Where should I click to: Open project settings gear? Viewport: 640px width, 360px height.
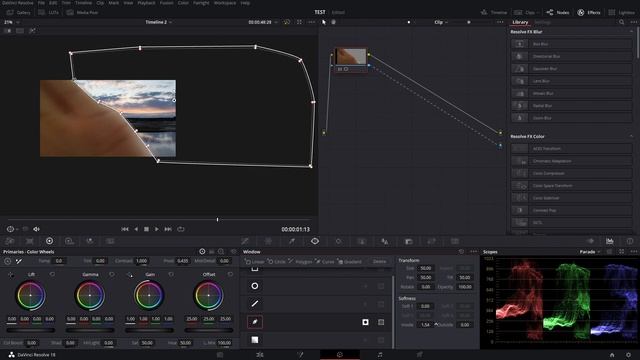[628, 355]
